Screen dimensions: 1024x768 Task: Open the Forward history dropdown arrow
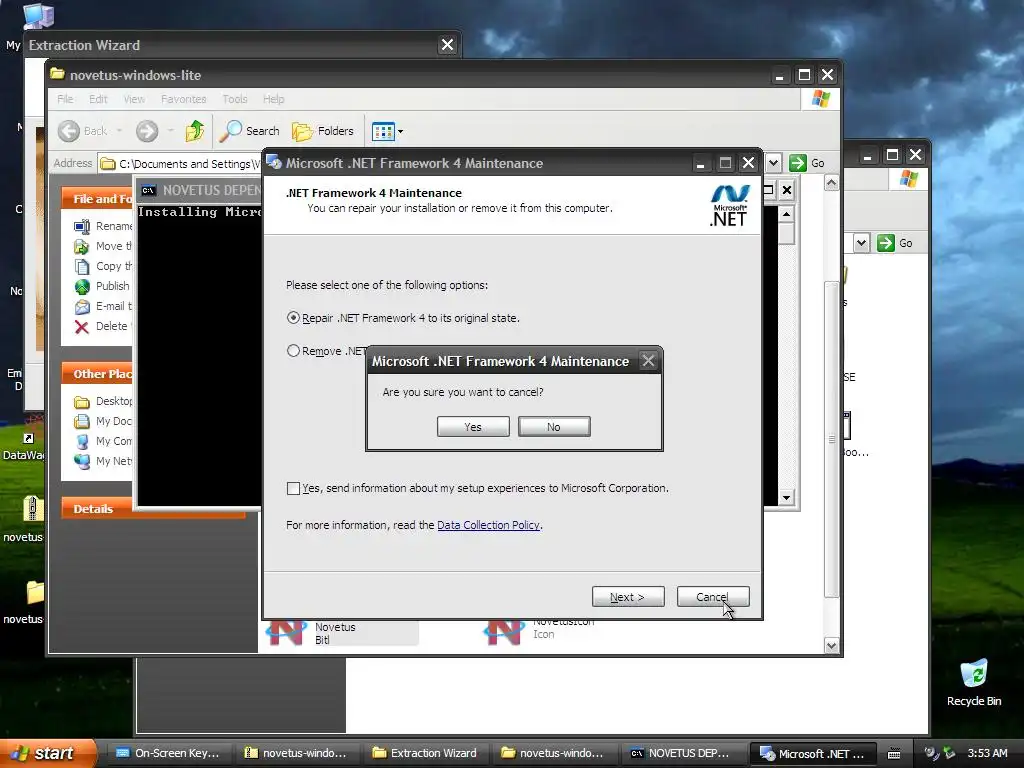[x=170, y=131]
